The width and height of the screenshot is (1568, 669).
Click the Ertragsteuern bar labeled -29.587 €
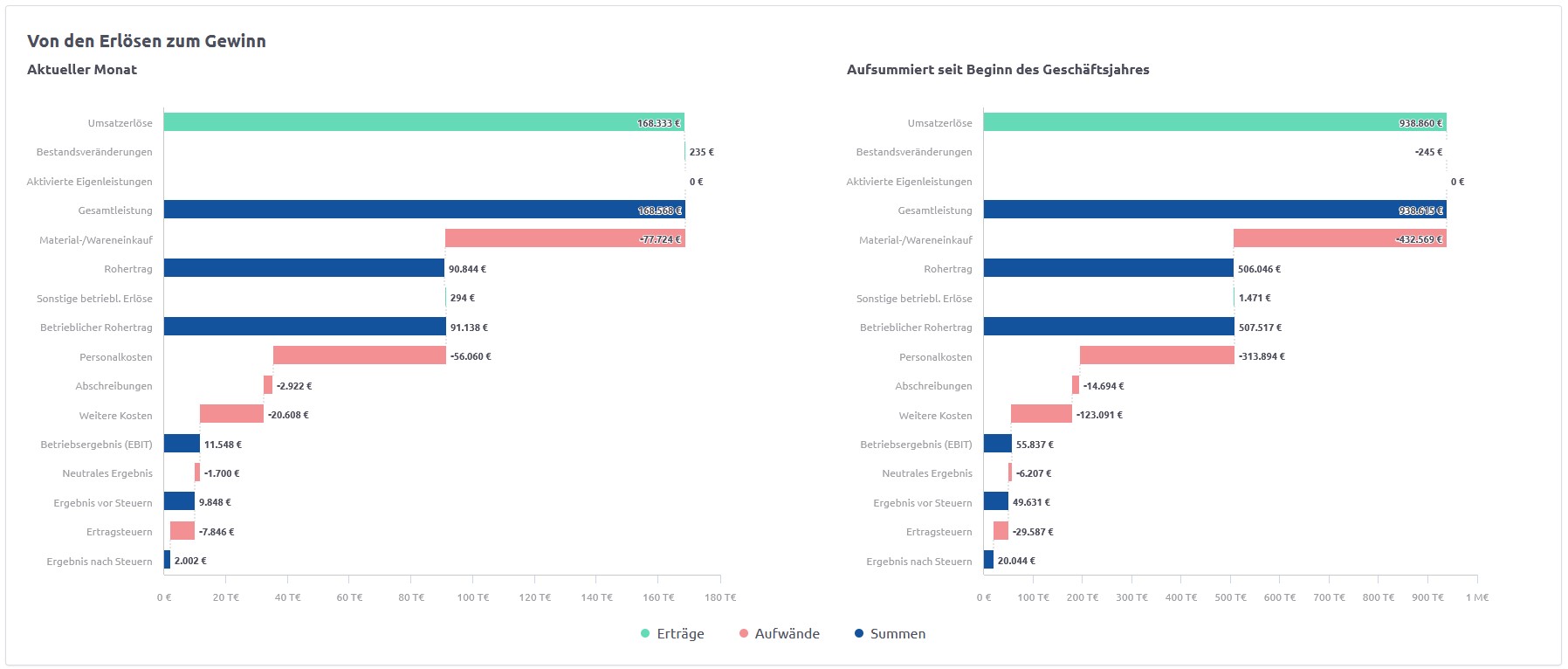[1001, 531]
